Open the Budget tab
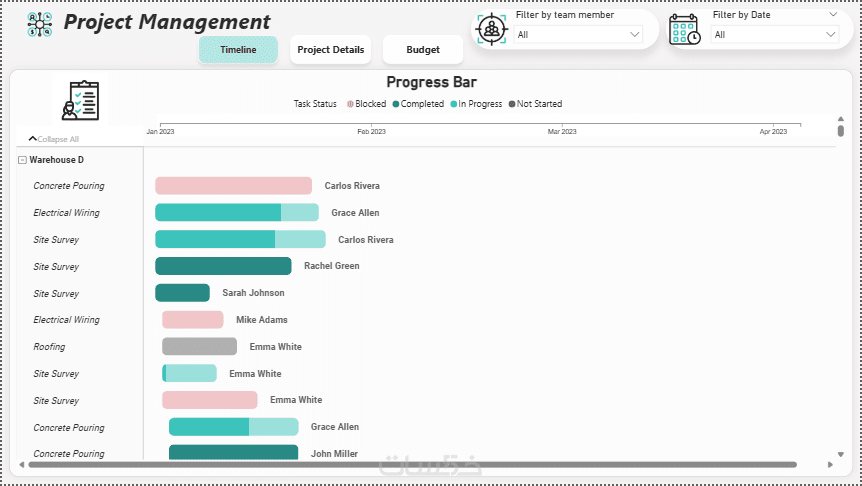 [x=423, y=49]
